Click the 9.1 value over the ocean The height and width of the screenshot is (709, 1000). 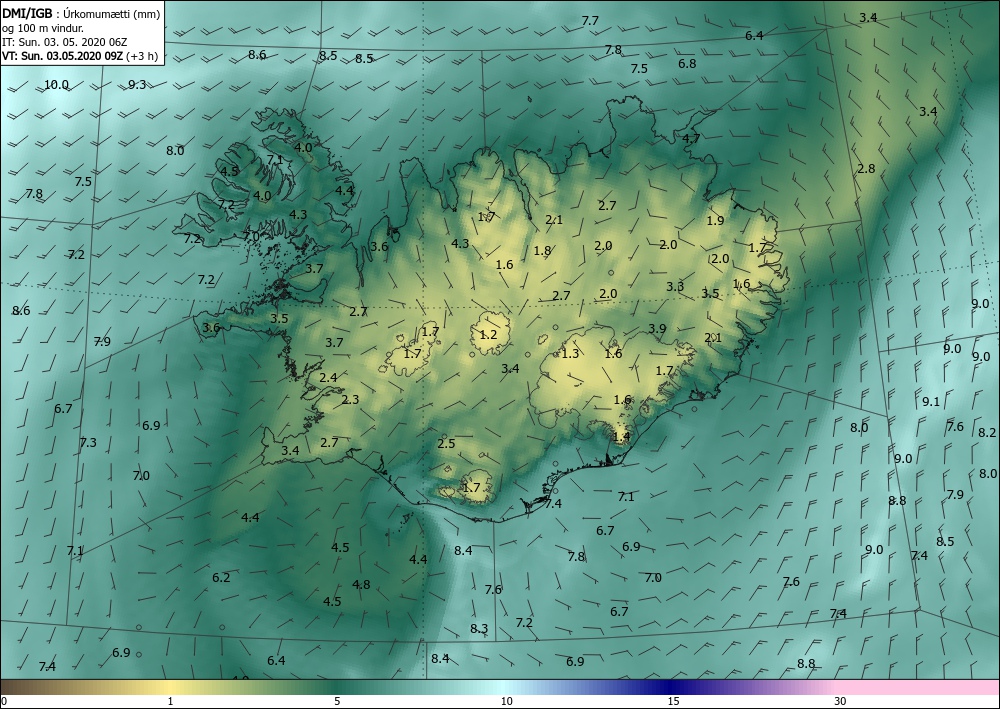coord(930,402)
